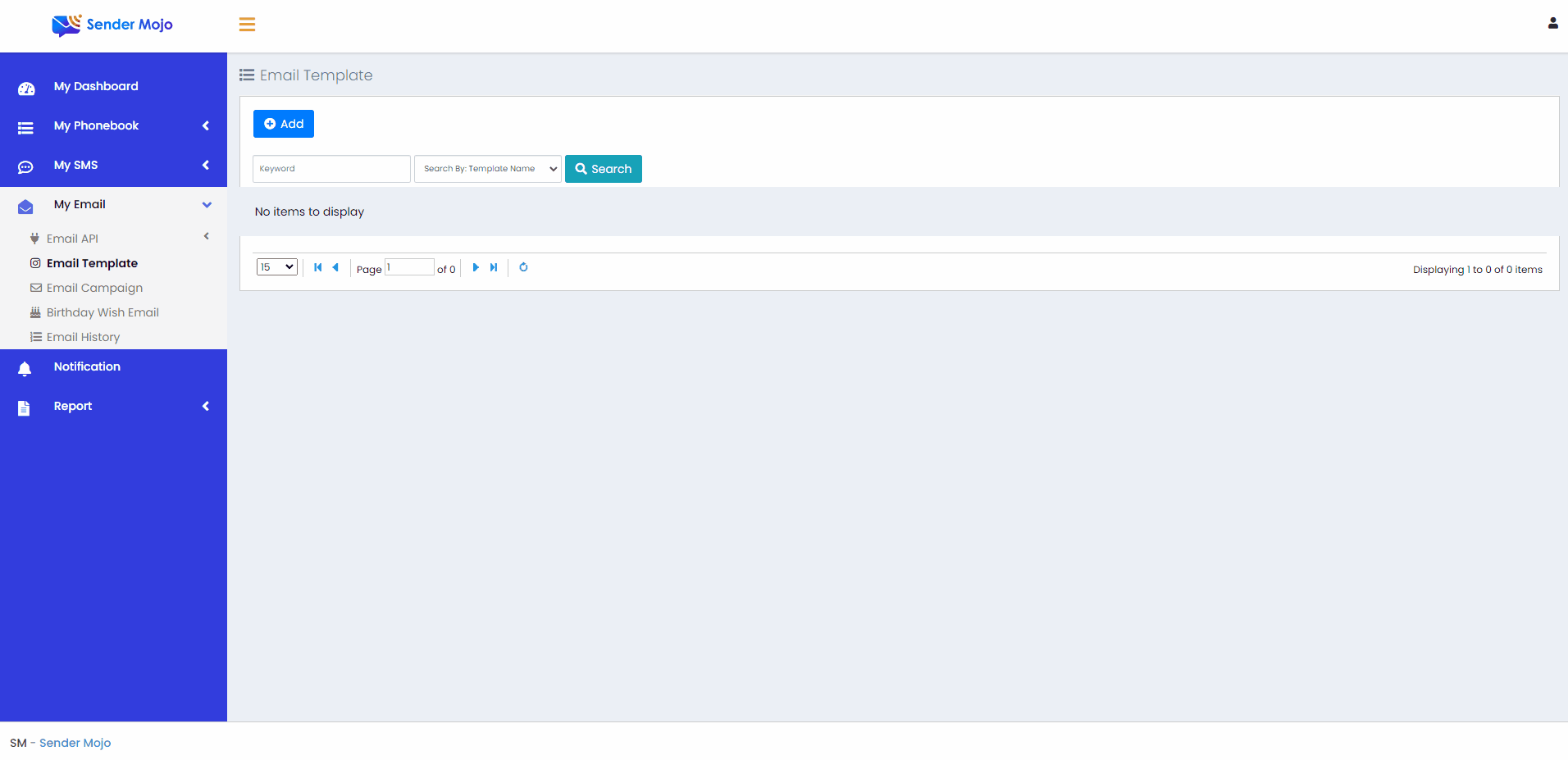This screenshot has height=760, width=1568.
Task: Open the user profile icon
Action: coord(1552,24)
